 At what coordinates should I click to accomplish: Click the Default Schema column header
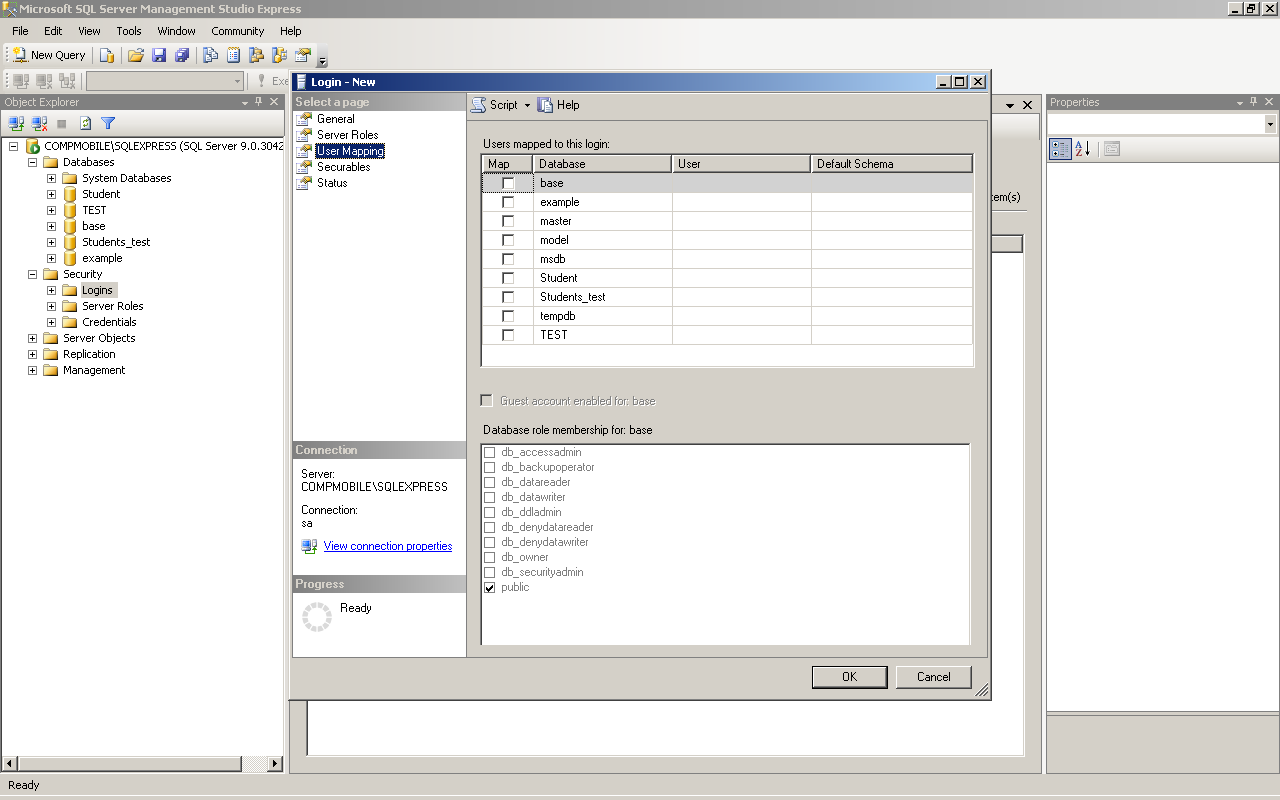(891, 164)
